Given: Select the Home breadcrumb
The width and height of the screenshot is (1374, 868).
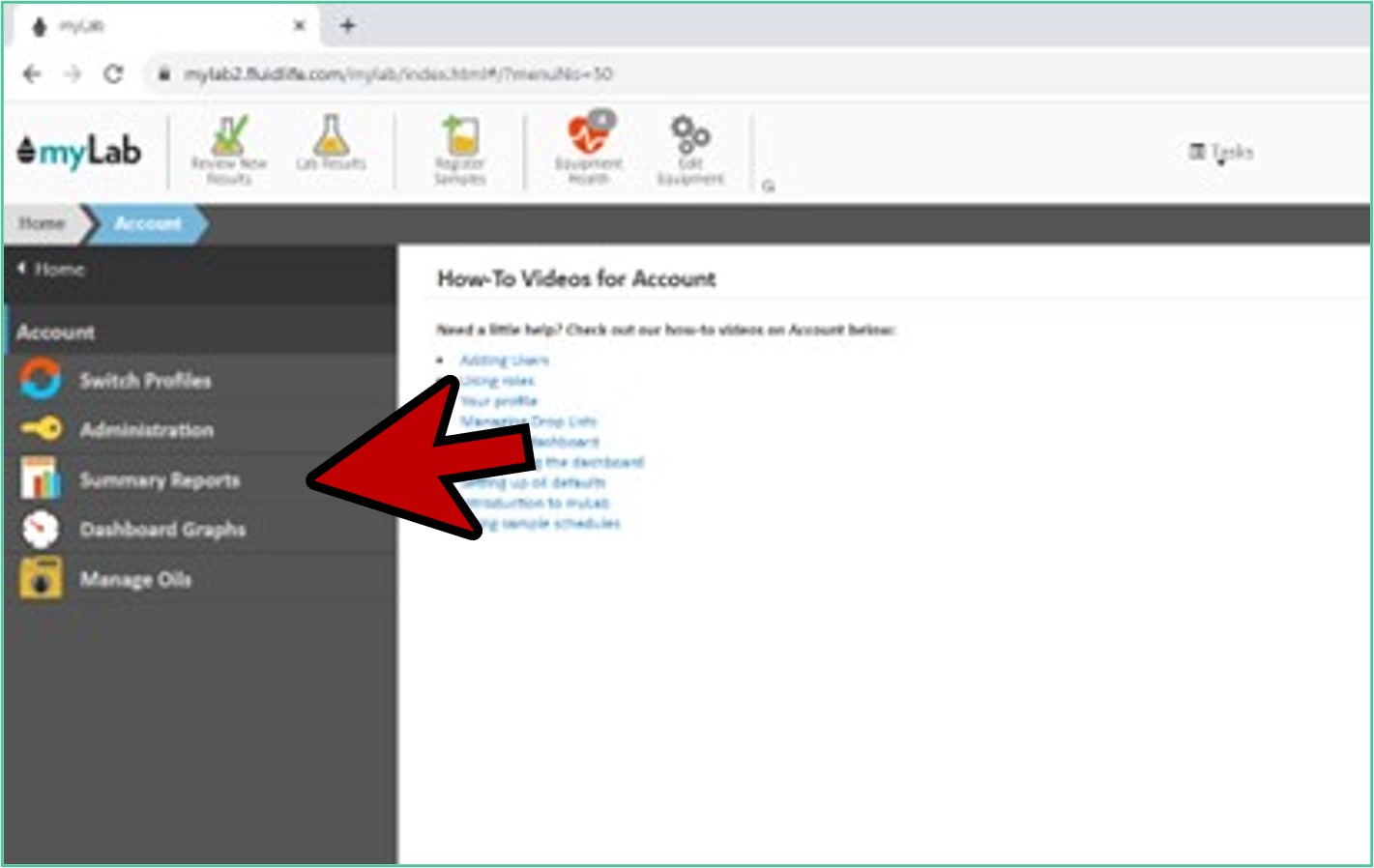Looking at the screenshot, I should (x=42, y=223).
